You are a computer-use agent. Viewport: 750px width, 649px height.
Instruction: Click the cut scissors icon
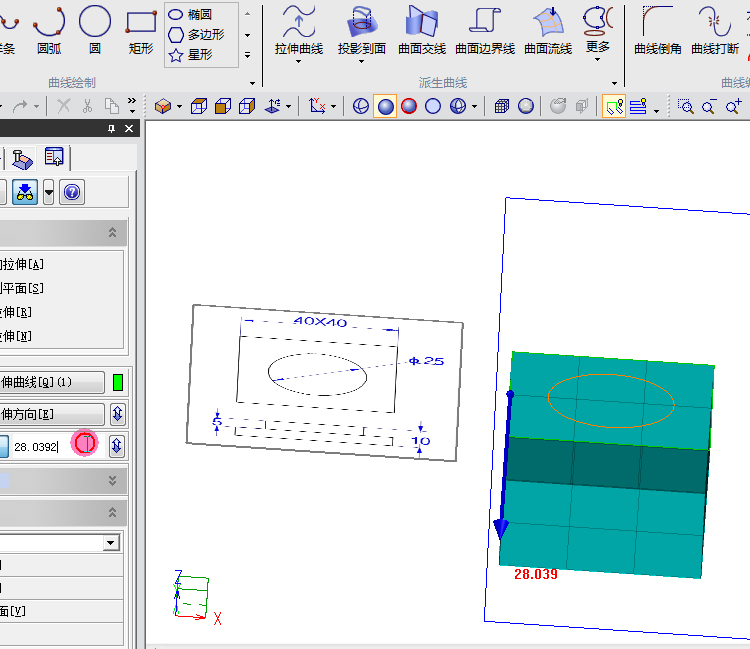[x=88, y=106]
